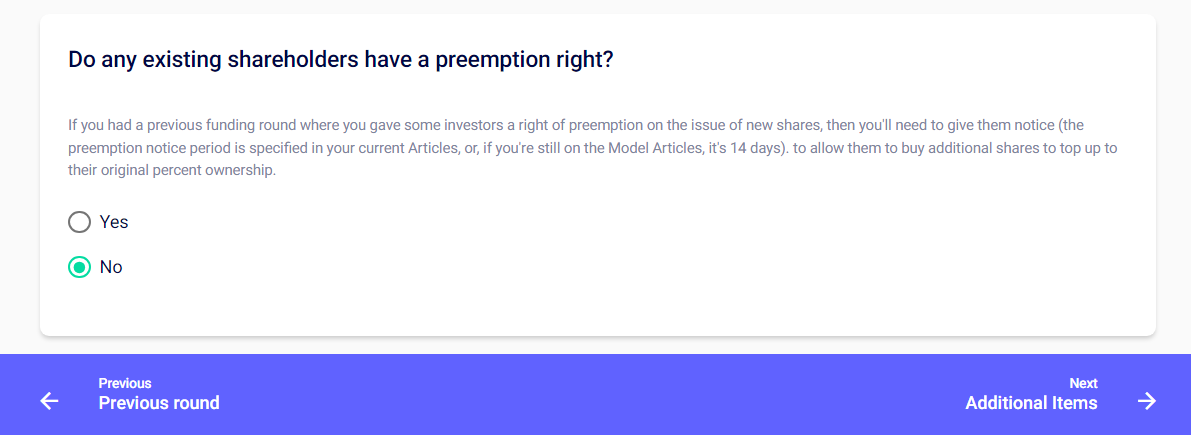This screenshot has width=1191, height=435.
Task: Select the Yes radio button
Action: pos(79,222)
